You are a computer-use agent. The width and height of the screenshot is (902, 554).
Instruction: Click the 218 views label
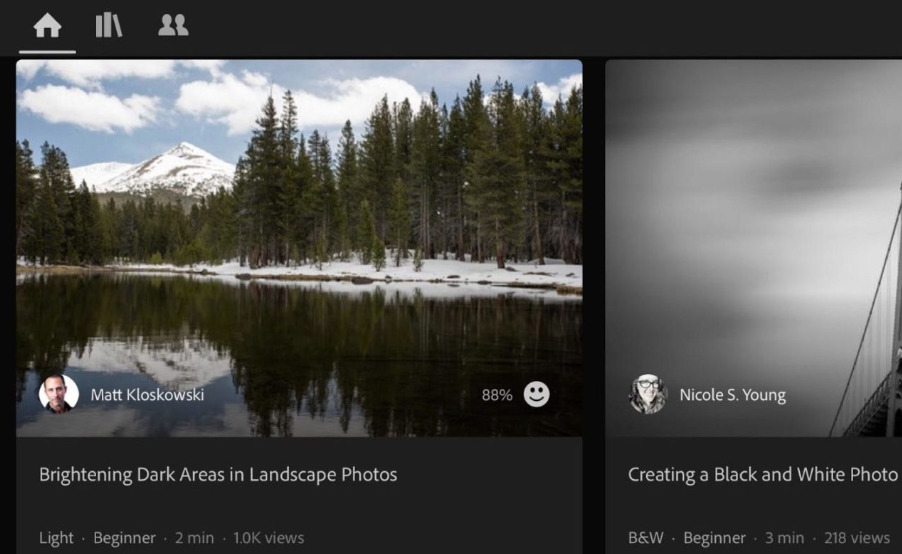(857, 538)
